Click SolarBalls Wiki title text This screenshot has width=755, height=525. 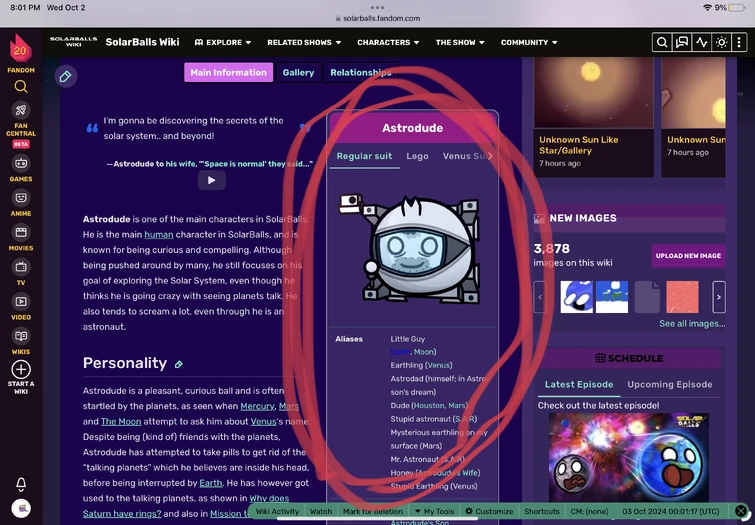(142, 42)
